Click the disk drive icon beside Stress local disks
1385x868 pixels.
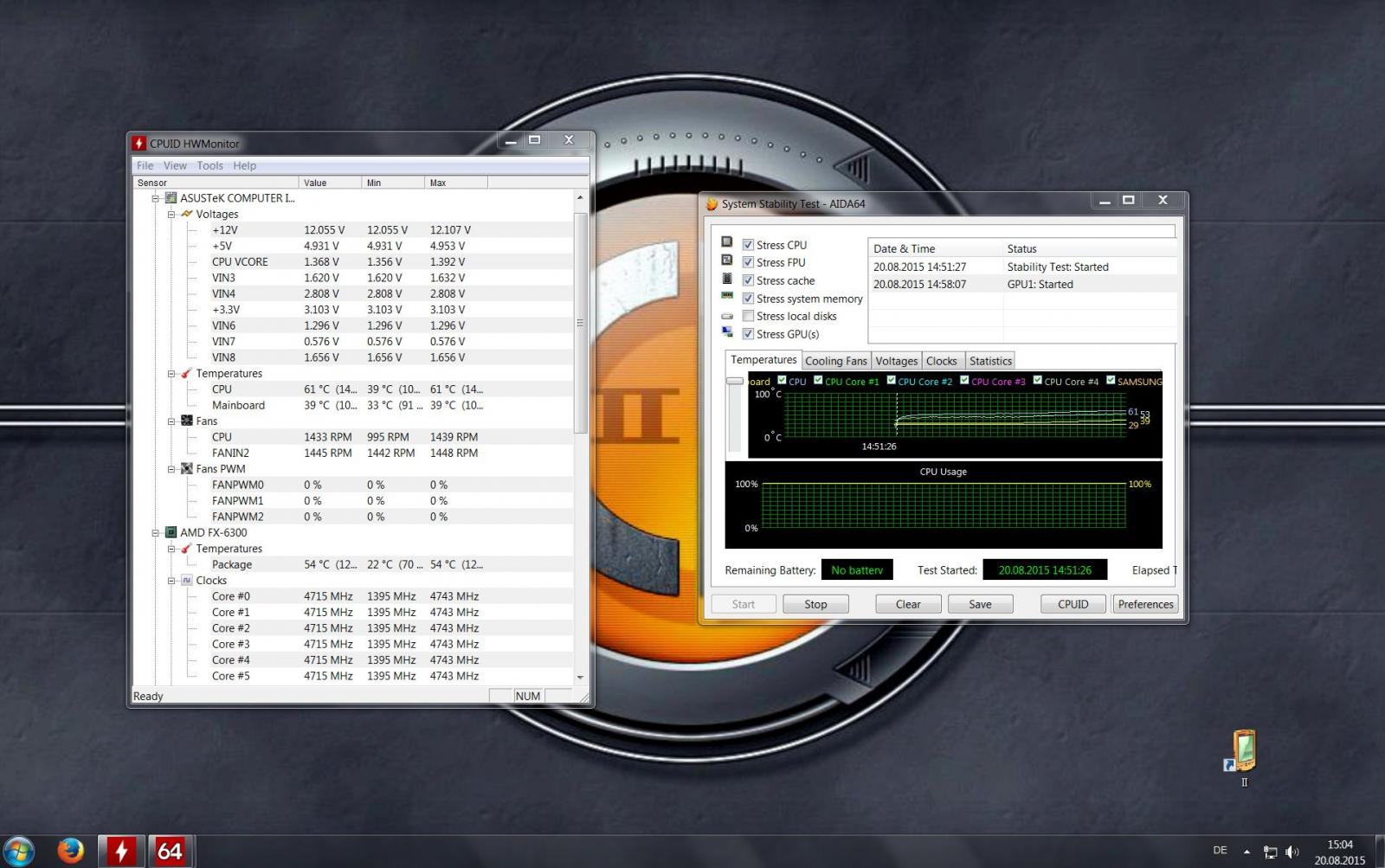pyautogui.click(x=727, y=316)
